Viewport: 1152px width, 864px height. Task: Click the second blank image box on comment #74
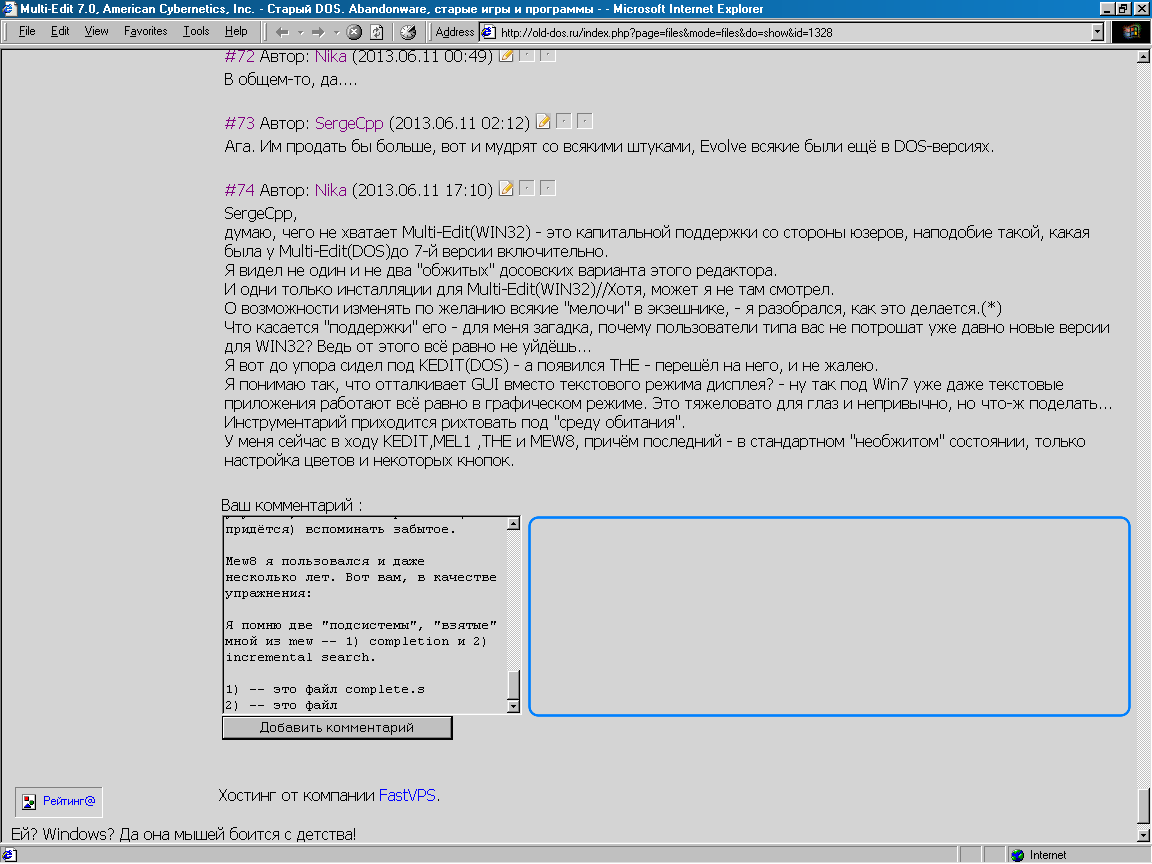pyautogui.click(x=547, y=187)
